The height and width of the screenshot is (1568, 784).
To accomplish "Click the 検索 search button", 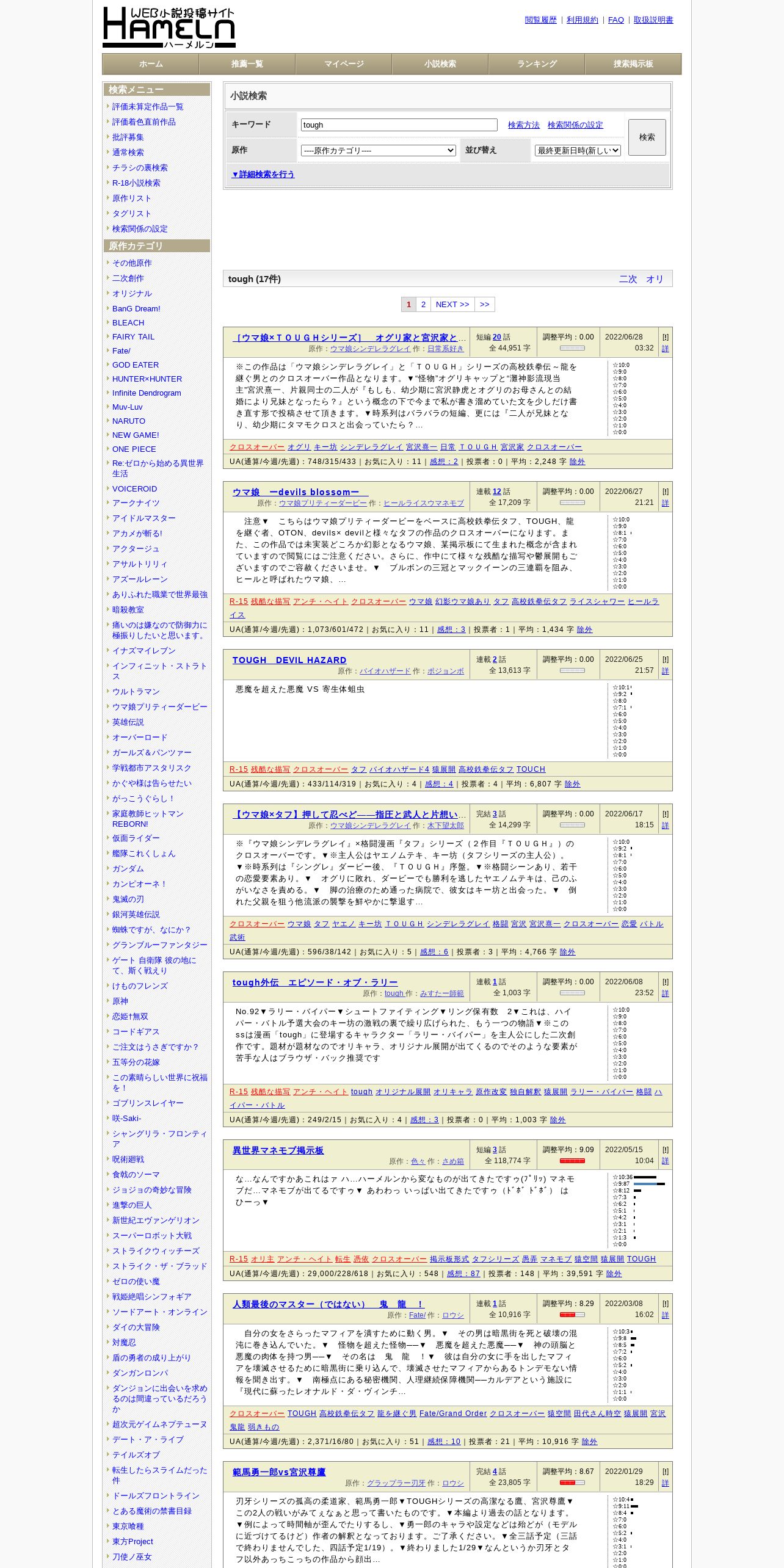I will (647, 137).
